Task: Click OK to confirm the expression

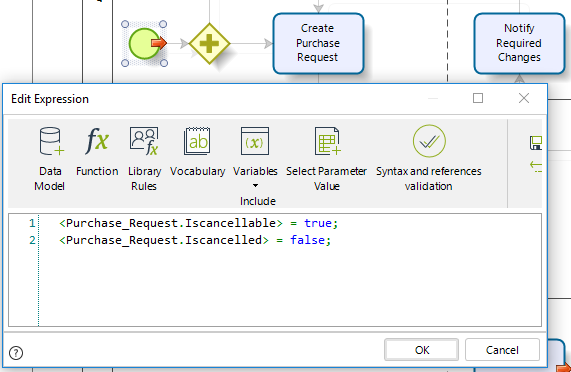Action: coord(421,350)
